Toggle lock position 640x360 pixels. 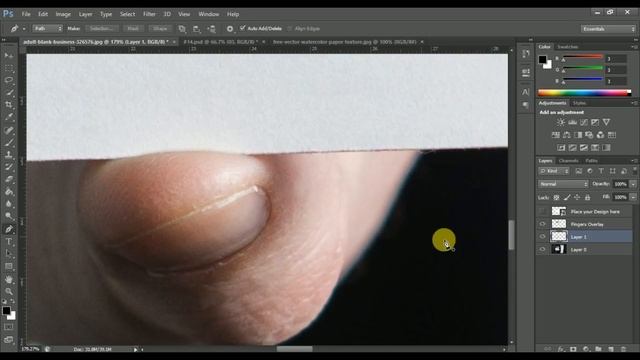coord(577,198)
